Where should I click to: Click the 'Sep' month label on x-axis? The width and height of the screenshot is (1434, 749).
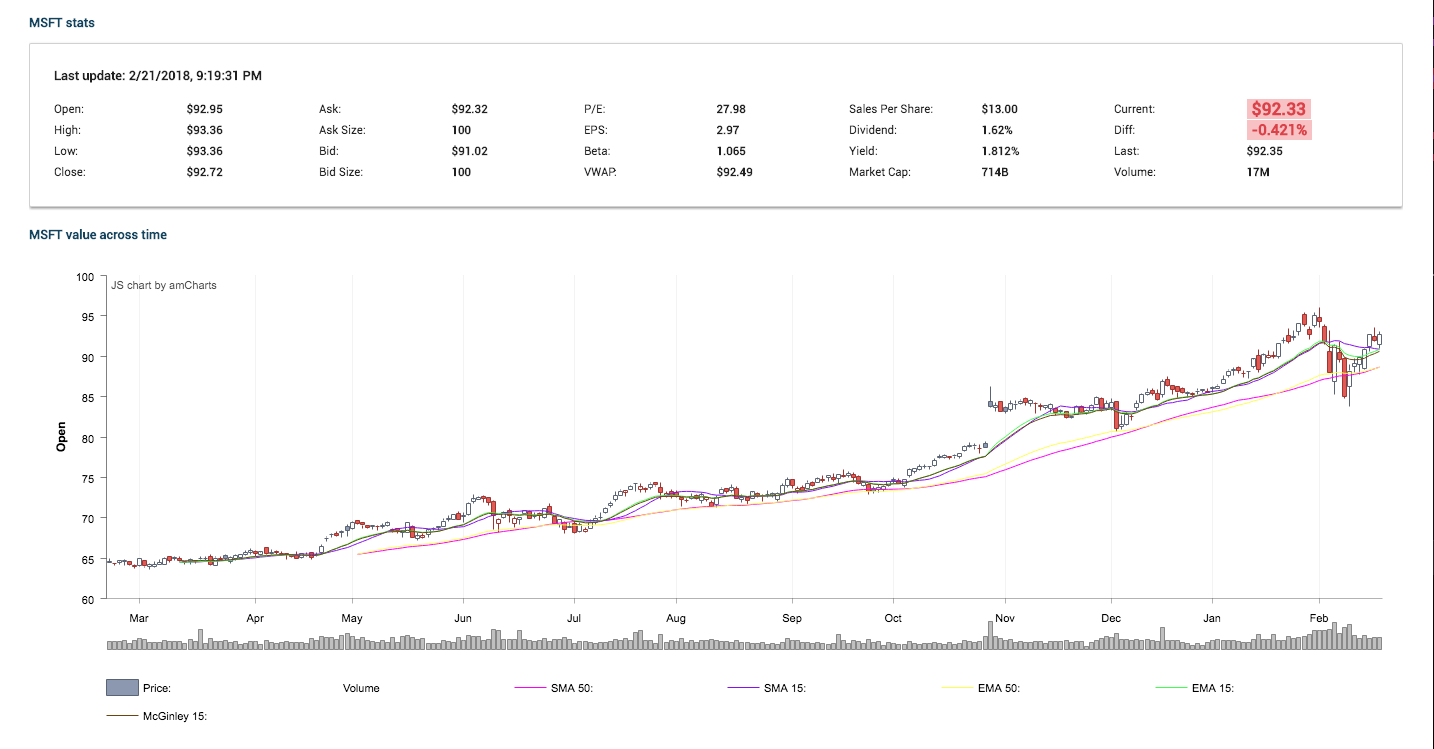[792, 618]
